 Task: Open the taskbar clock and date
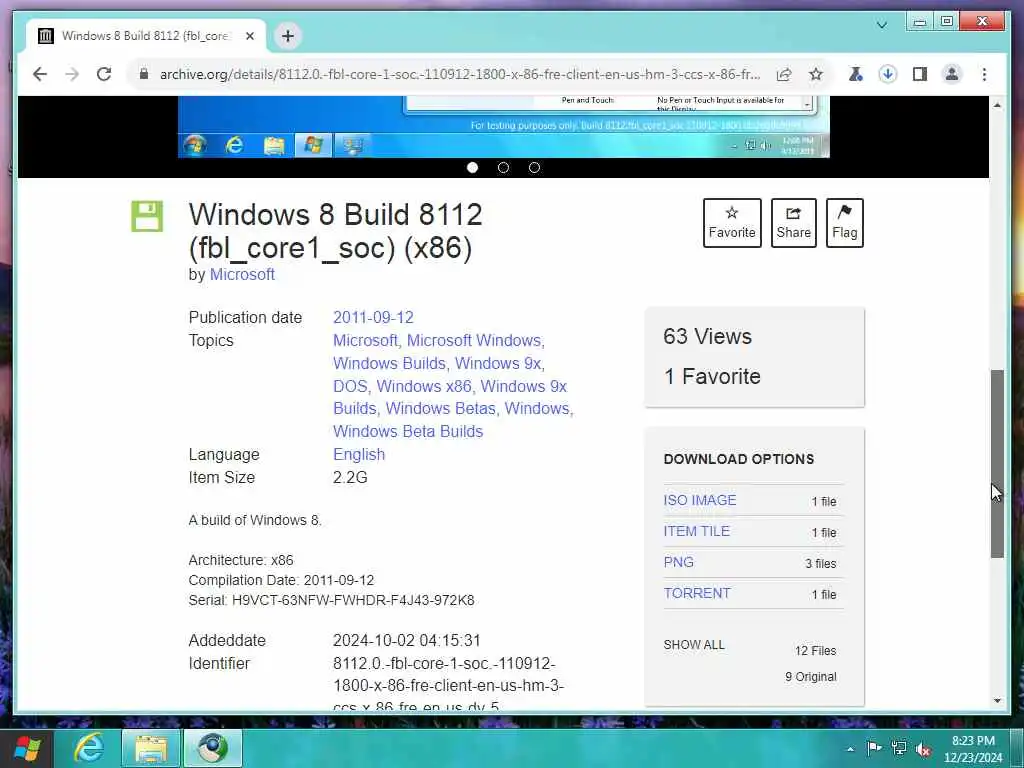(x=973, y=749)
